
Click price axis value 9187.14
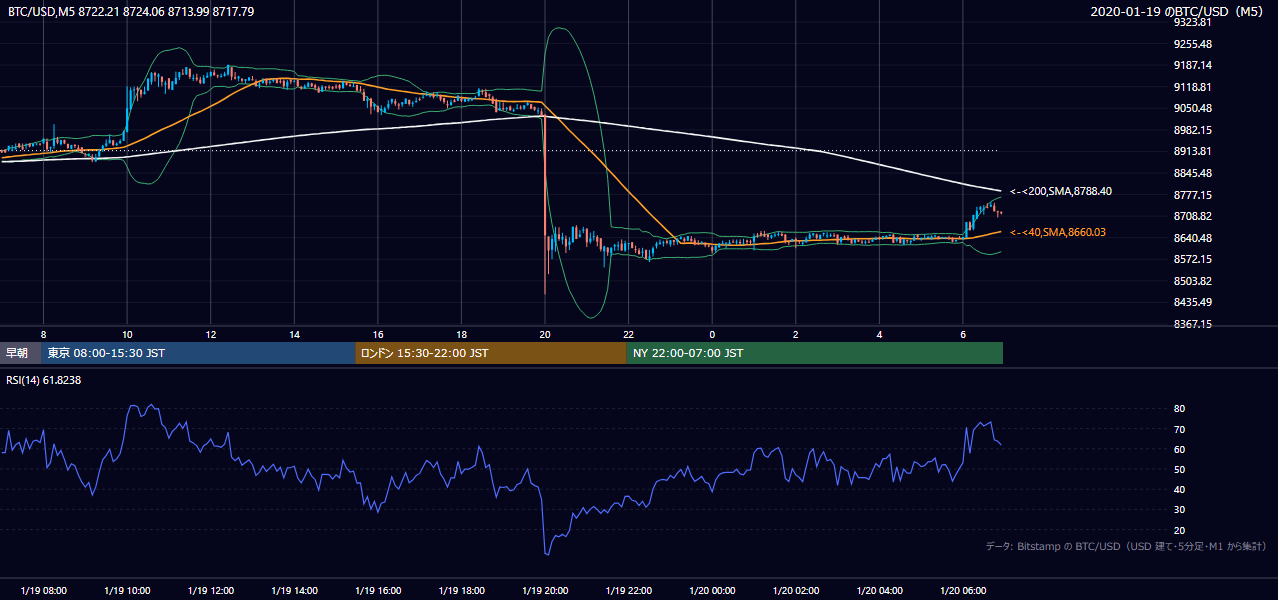(1192, 65)
